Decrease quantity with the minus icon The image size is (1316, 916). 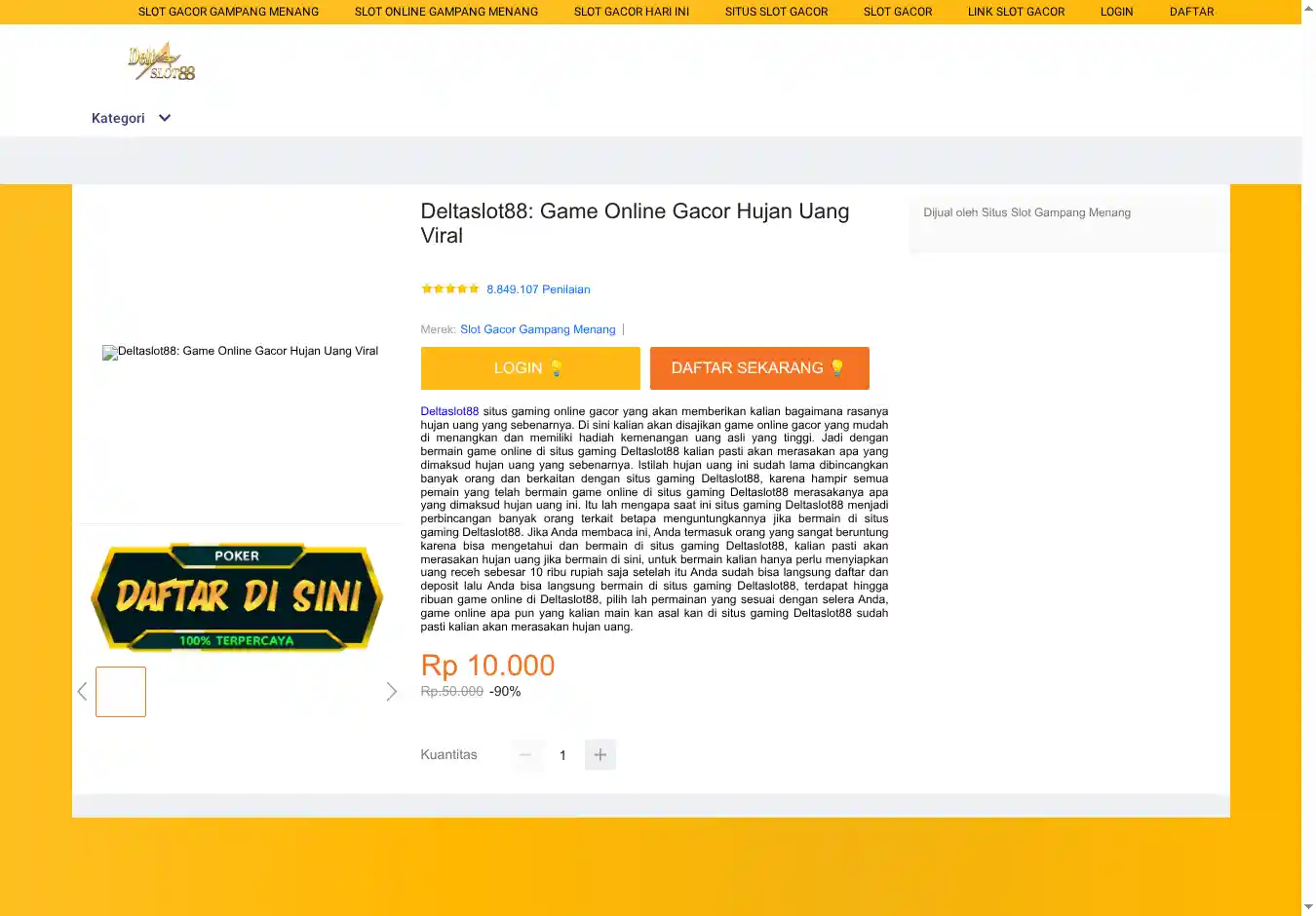tap(525, 755)
